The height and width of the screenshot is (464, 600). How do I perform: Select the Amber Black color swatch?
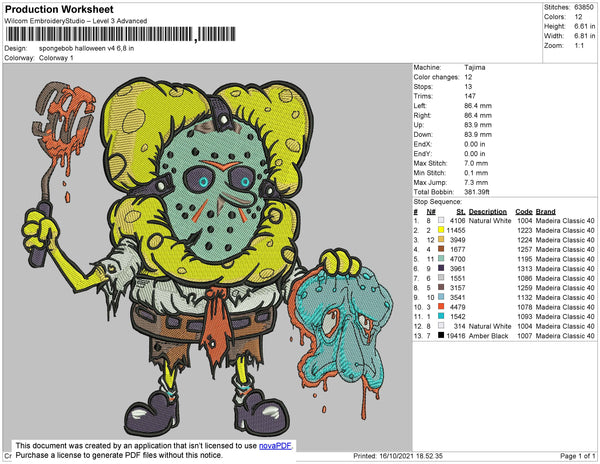click(x=441, y=335)
